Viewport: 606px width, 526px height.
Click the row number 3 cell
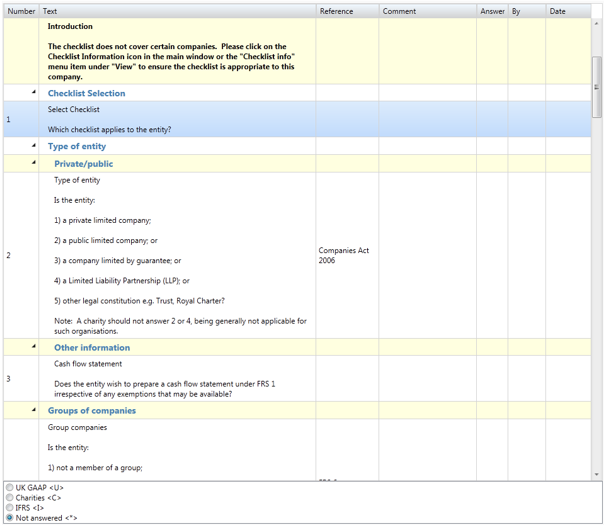point(21,378)
